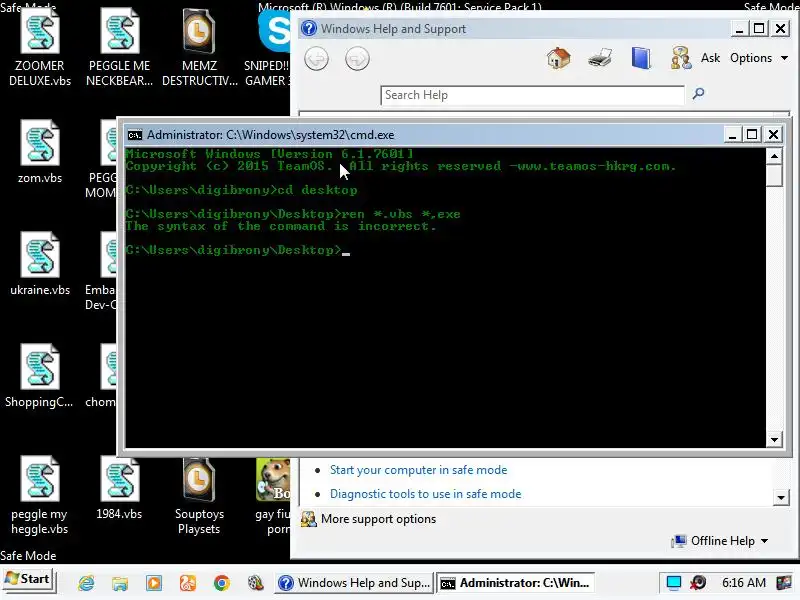Print the current help topic

click(x=599, y=58)
